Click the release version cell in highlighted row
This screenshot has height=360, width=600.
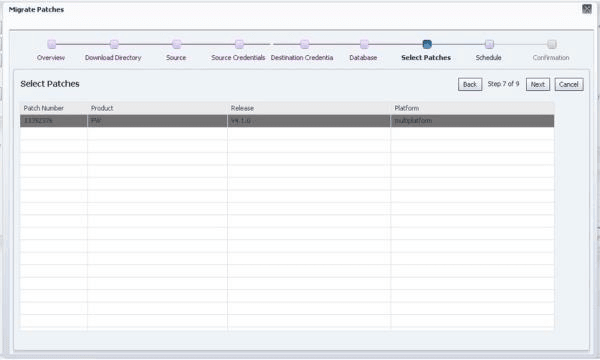309,121
